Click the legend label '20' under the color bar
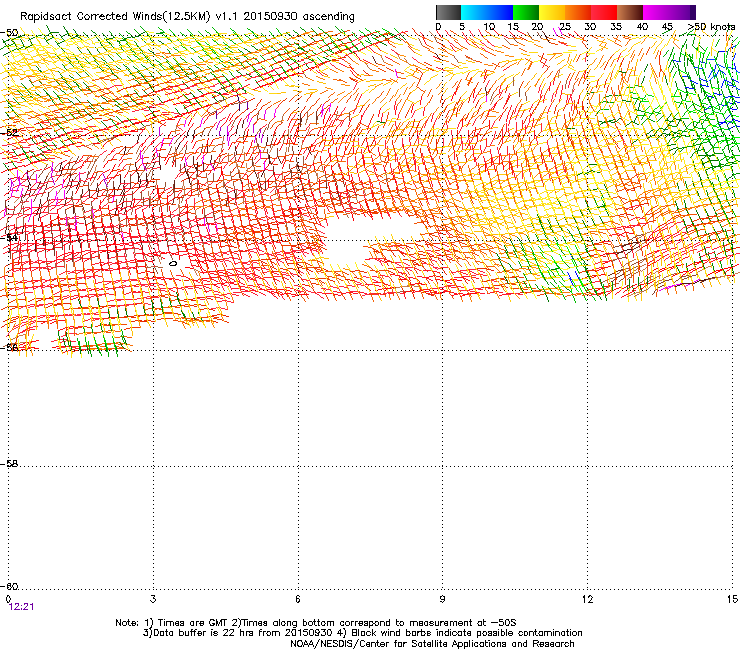This screenshot has height=650, width=740. pyautogui.click(x=537, y=27)
